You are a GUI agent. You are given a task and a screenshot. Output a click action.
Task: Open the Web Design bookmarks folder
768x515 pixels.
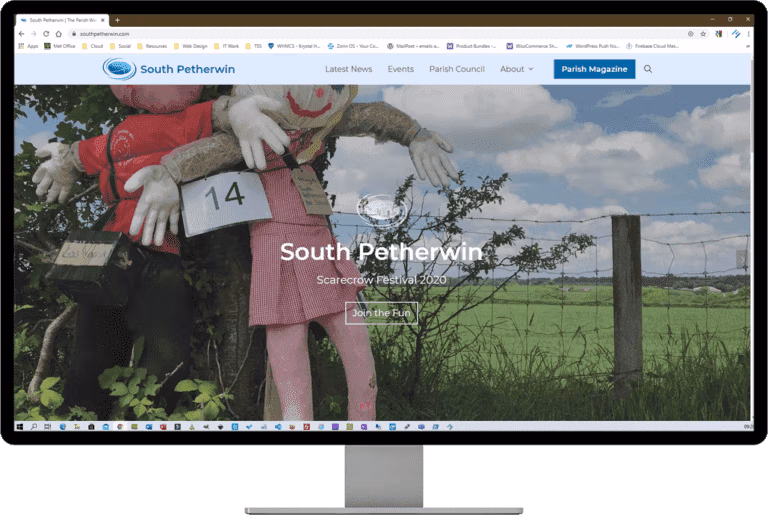(191, 46)
